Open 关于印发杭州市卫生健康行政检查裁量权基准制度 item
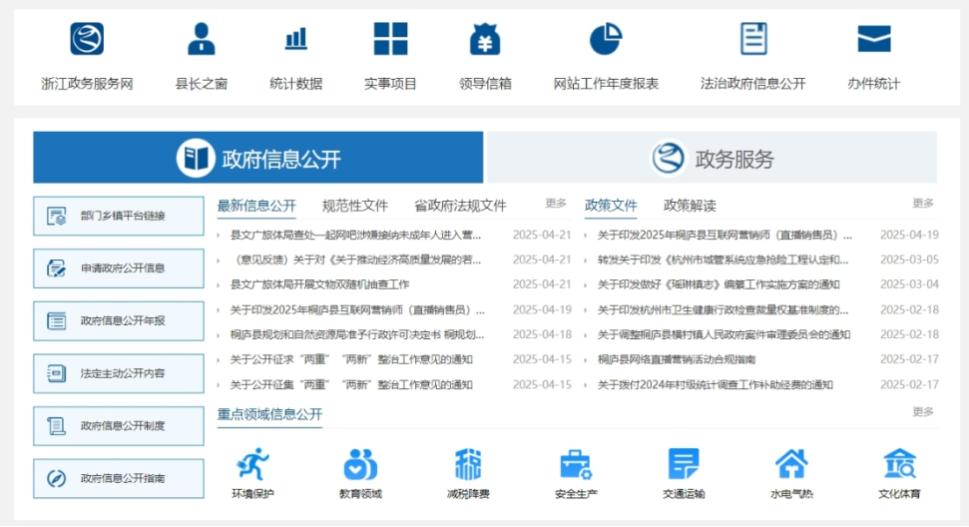 tap(722, 310)
